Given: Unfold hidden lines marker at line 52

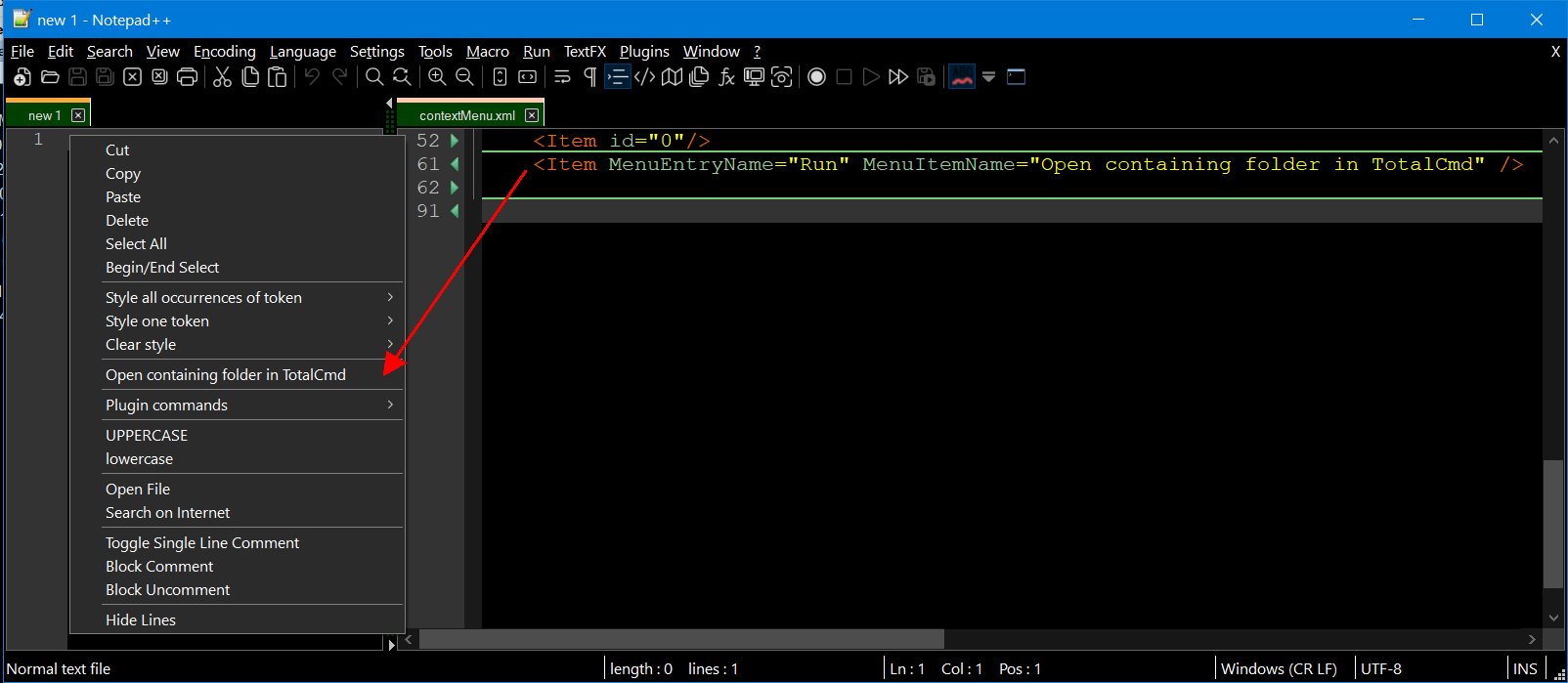Looking at the screenshot, I should tap(454, 141).
